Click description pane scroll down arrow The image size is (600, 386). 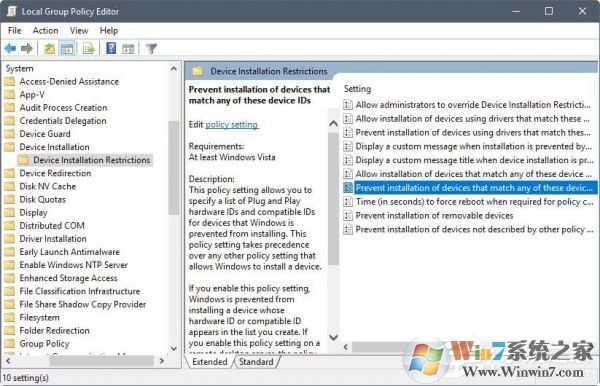[333, 337]
